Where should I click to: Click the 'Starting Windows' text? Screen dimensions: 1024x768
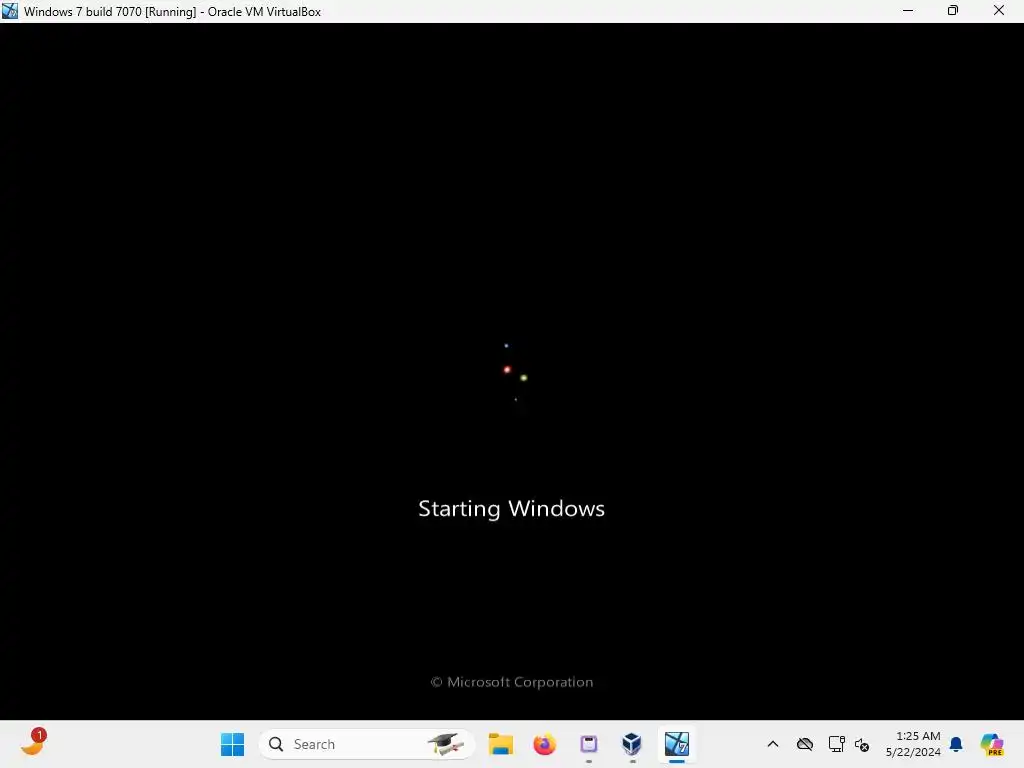(x=511, y=509)
